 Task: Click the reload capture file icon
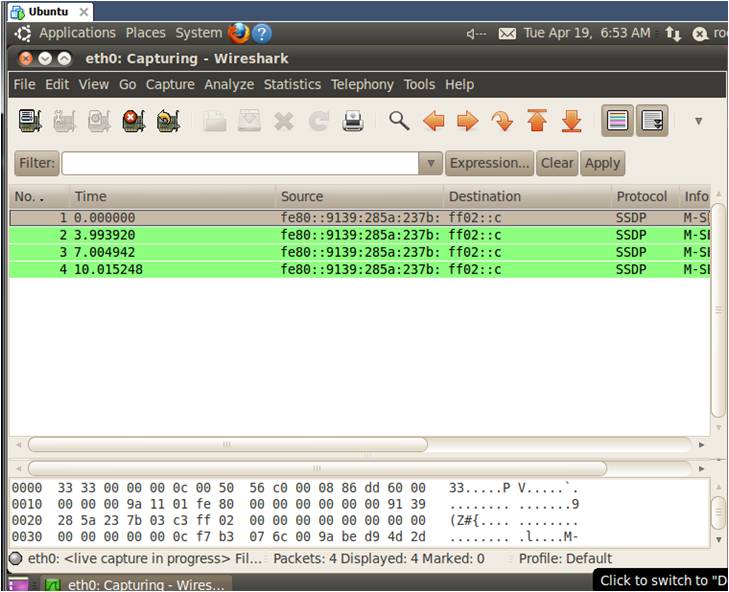pos(318,121)
